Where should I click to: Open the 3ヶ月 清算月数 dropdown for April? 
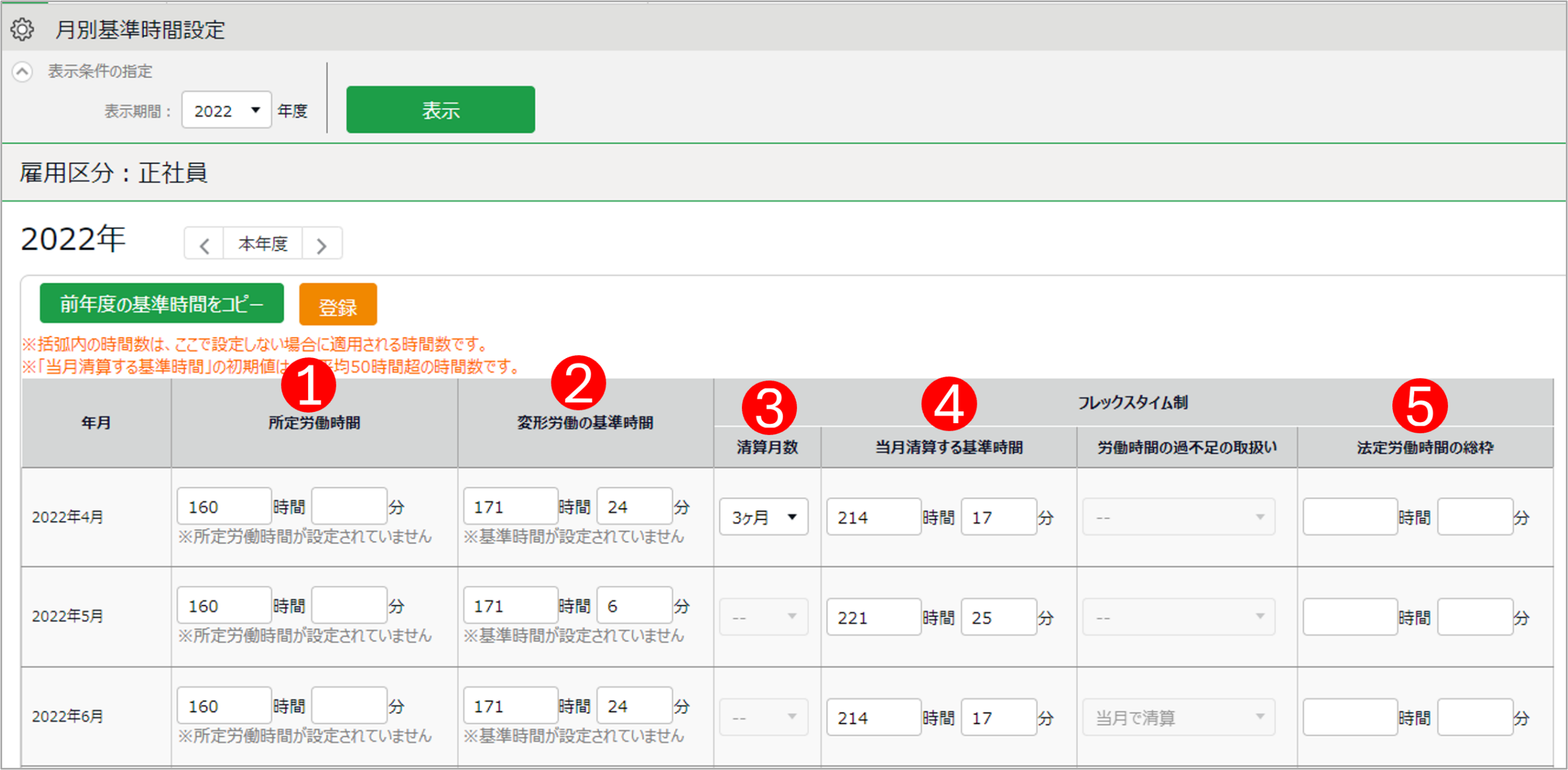coord(763,517)
